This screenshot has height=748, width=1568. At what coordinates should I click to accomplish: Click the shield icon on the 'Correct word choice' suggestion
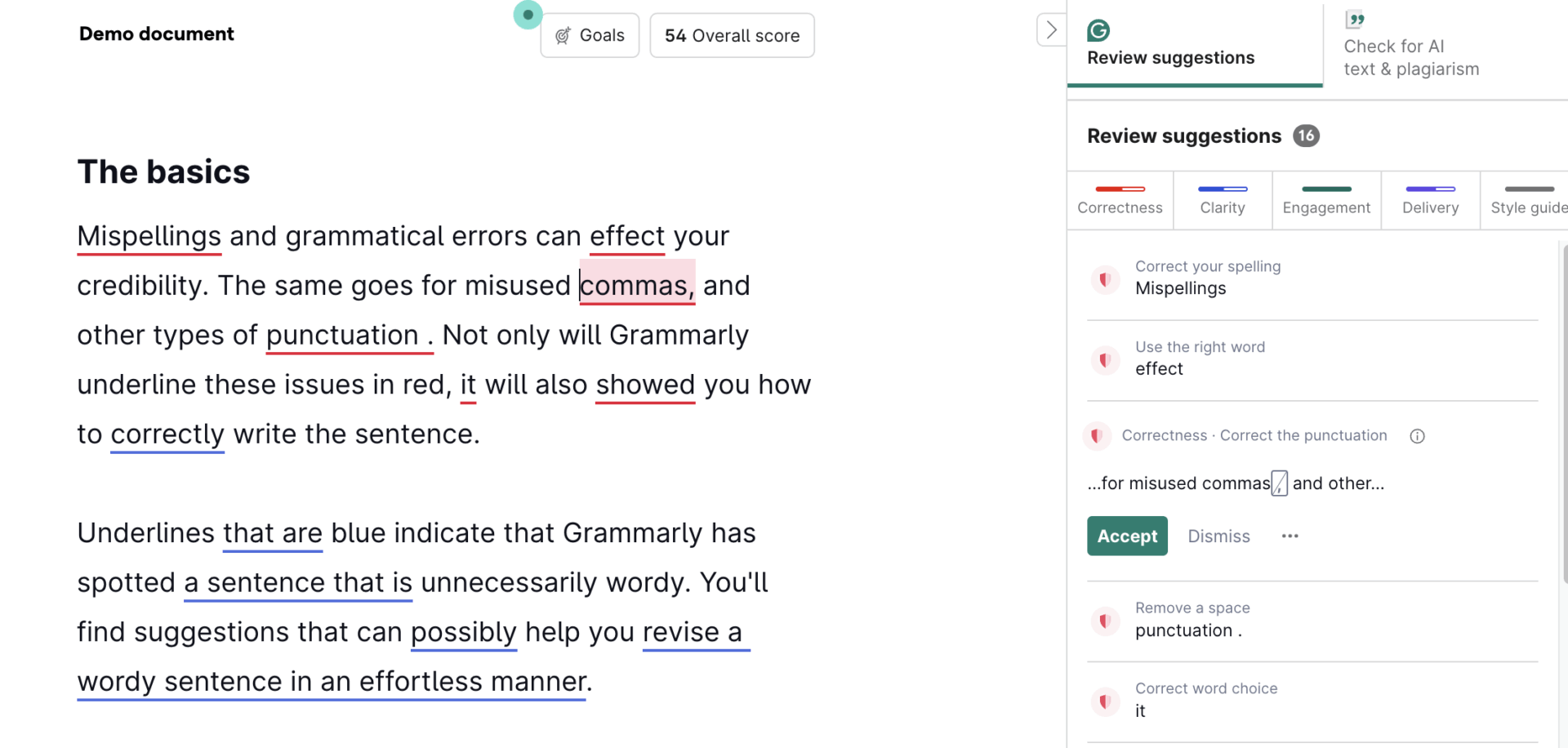(1105, 701)
